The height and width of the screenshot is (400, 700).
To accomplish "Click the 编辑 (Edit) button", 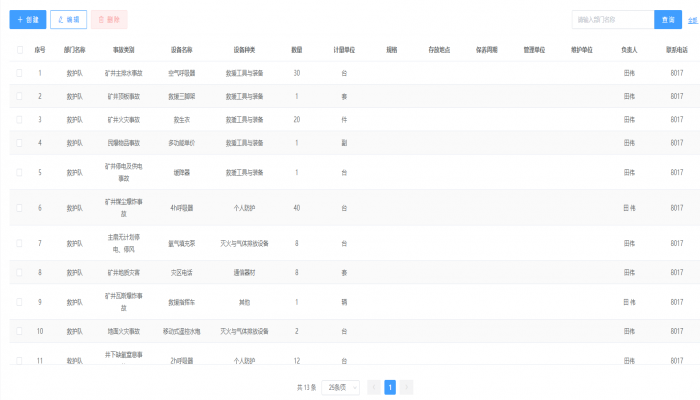I will click(68, 19).
